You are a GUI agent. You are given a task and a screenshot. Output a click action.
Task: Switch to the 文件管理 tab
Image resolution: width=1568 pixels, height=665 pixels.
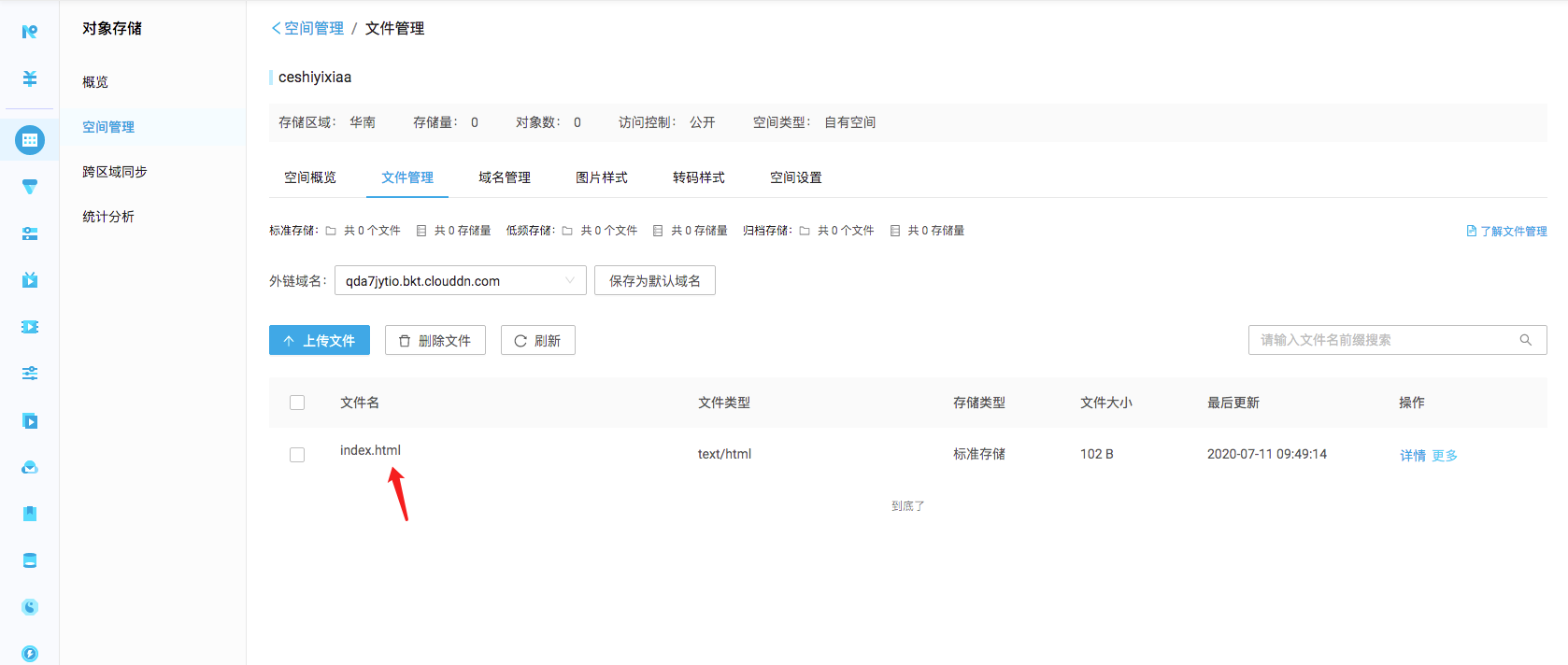(407, 177)
